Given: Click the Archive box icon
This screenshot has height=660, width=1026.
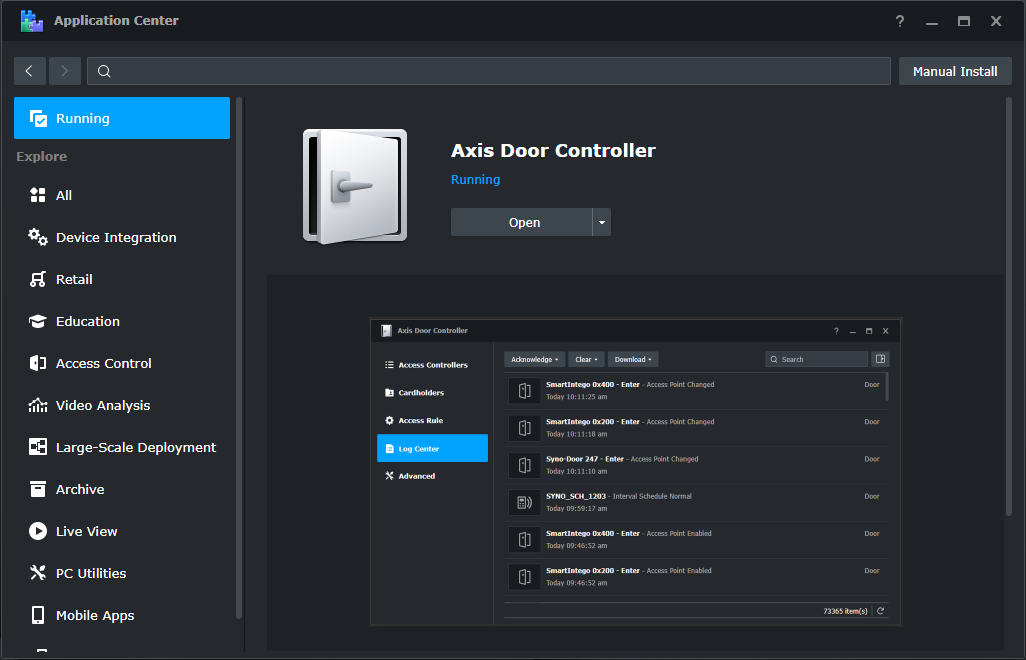Looking at the screenshot, I should (x=38, y=489).
